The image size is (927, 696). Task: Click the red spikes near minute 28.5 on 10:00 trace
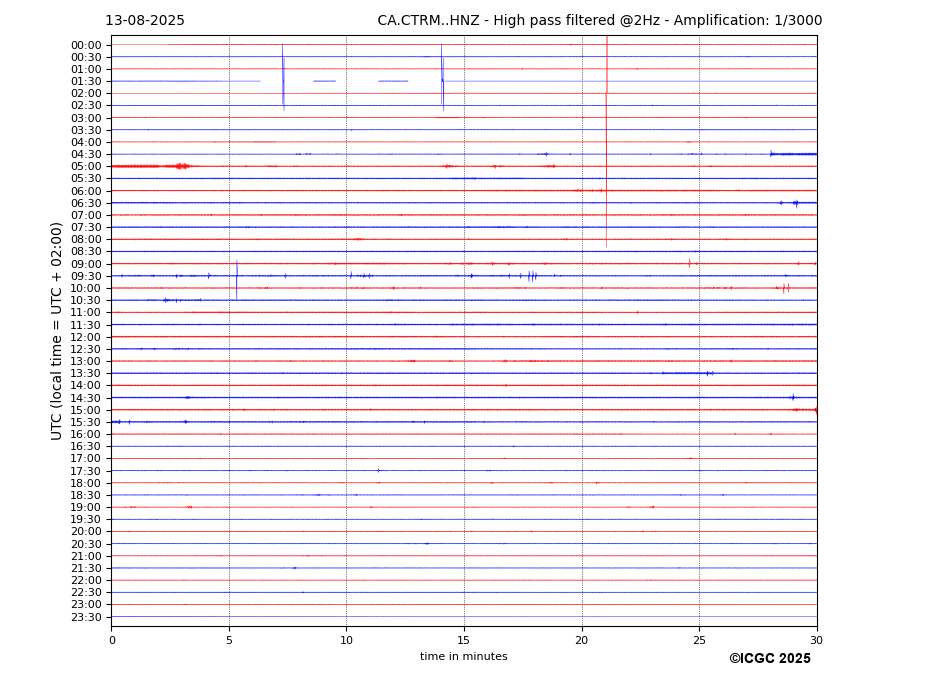pyautogui.click(x=786, y=289)
